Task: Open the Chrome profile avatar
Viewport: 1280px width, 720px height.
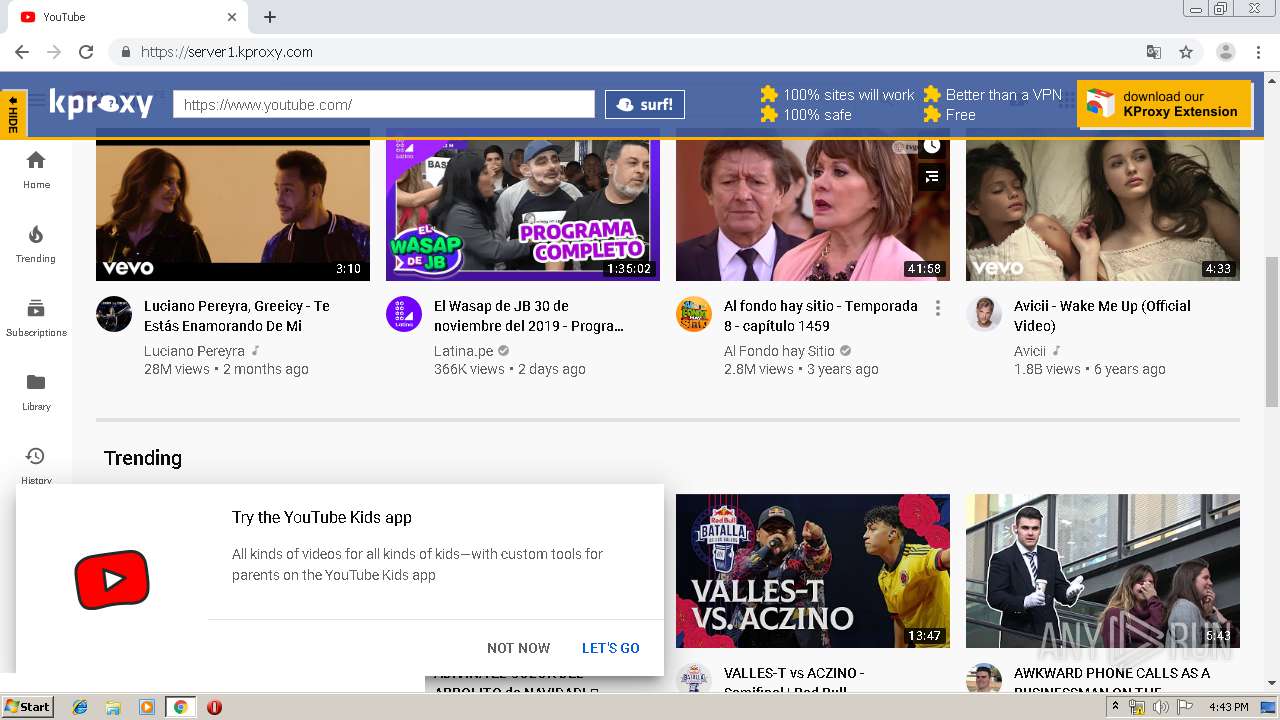Action: (x=1226, y=52)
